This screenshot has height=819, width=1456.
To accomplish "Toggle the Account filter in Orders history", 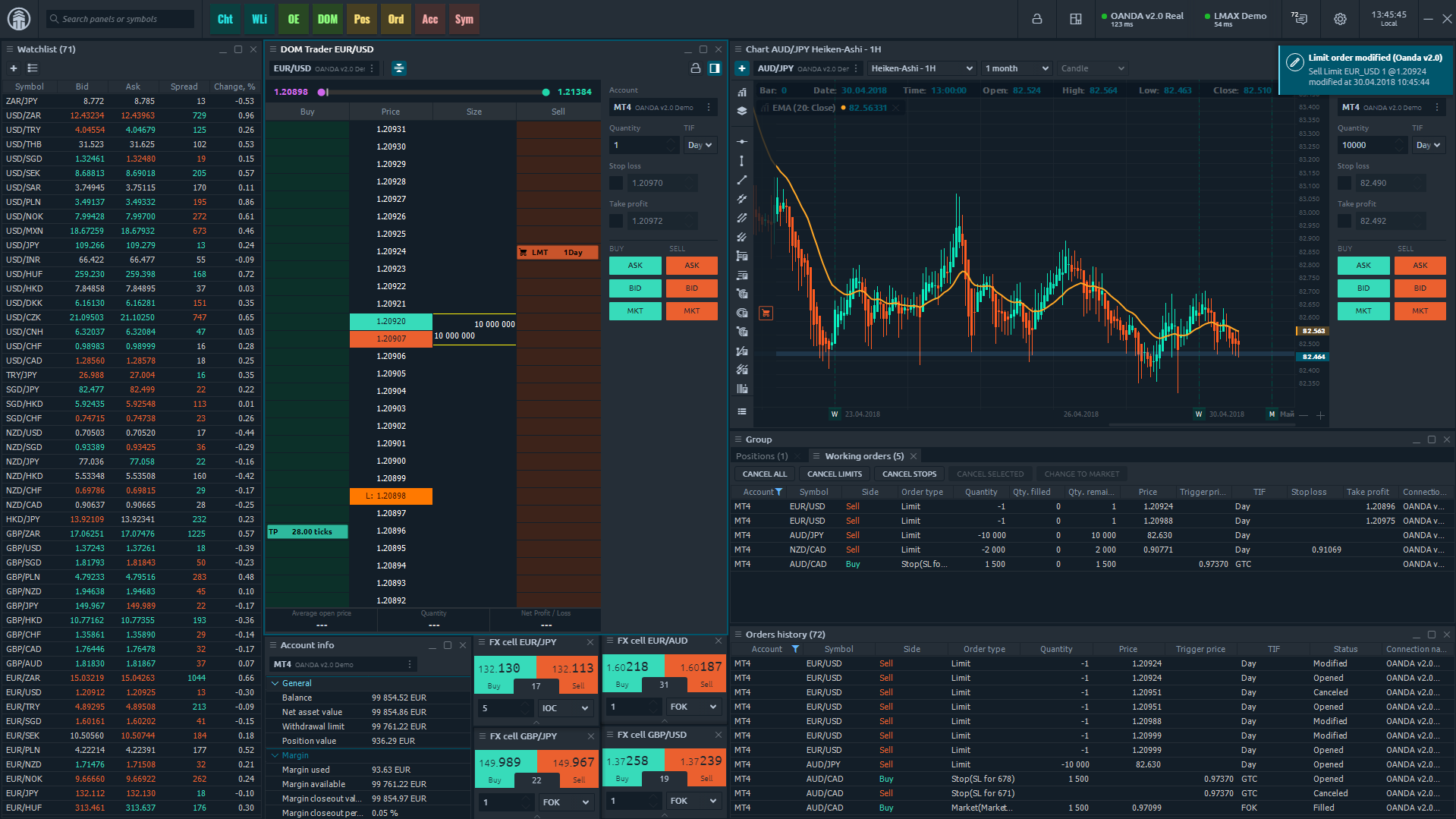I will coord(795,649).
